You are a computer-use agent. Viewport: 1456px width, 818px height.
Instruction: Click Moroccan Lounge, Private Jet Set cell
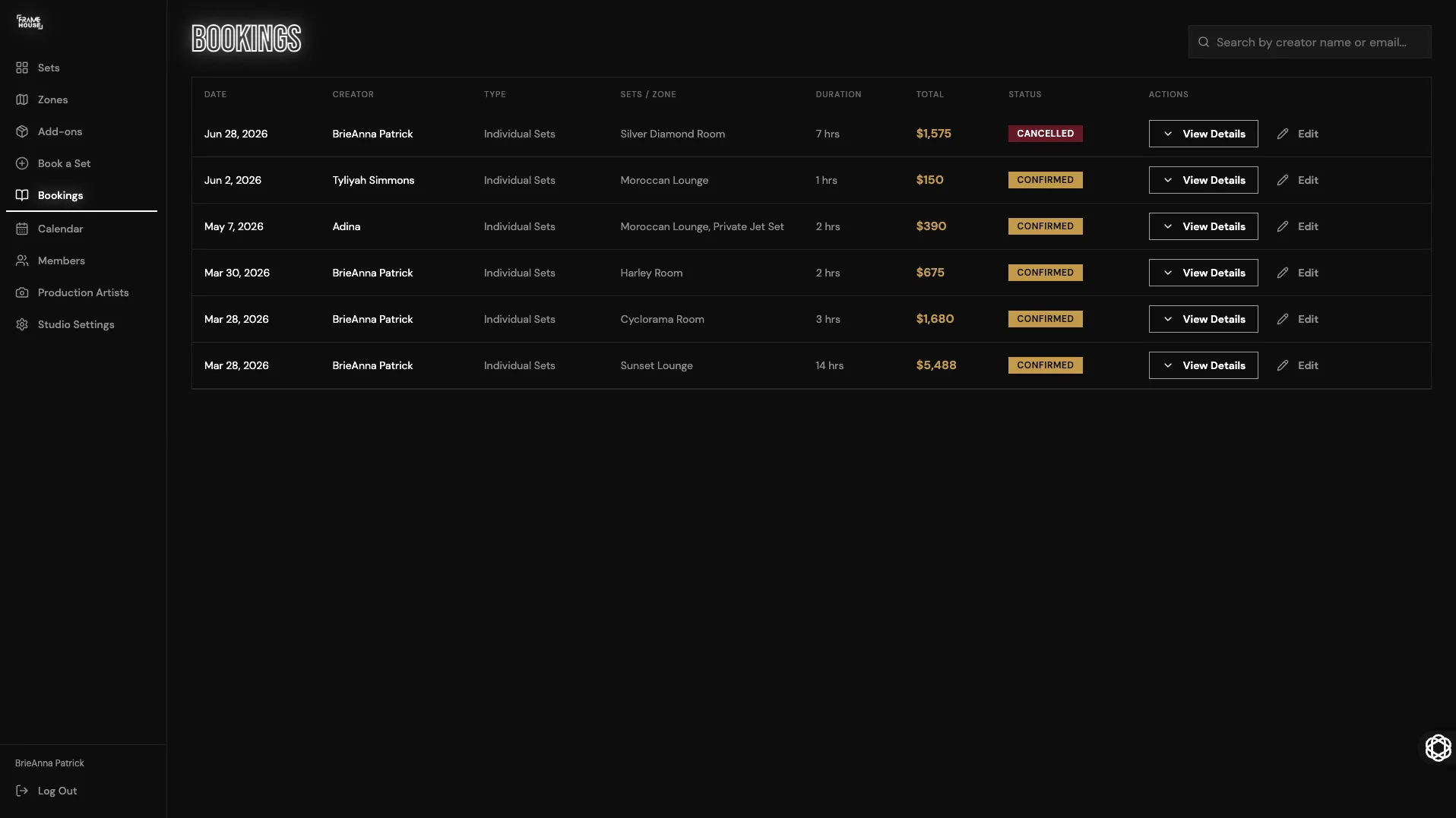click(701, 226)
